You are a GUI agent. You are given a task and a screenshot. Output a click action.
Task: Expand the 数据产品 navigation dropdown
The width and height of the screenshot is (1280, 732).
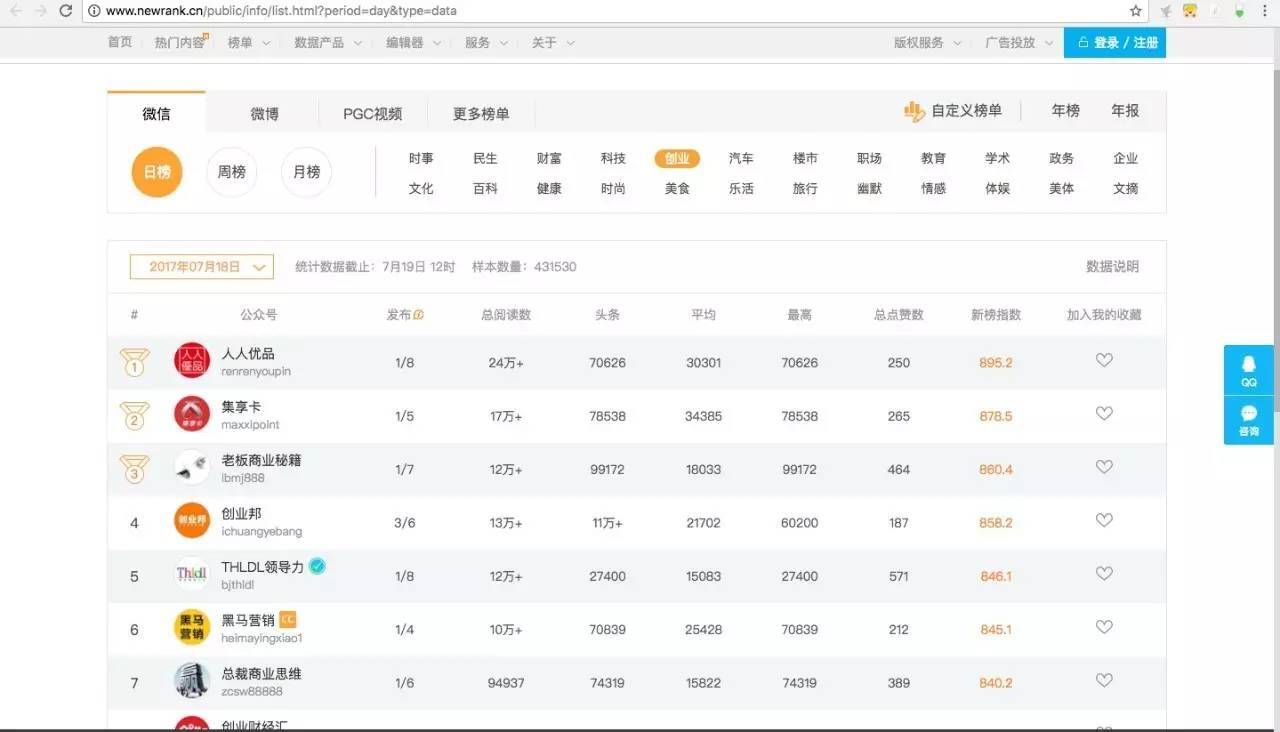click(326, 43)
